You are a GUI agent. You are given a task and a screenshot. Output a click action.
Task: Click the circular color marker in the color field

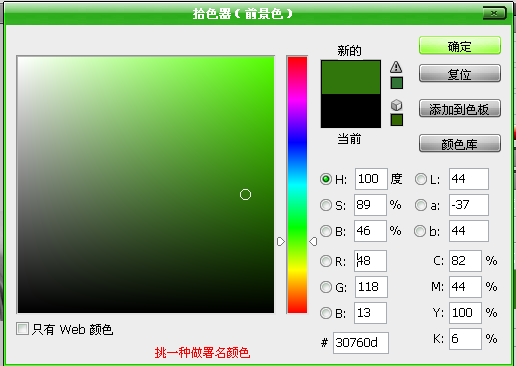point(245,194)
